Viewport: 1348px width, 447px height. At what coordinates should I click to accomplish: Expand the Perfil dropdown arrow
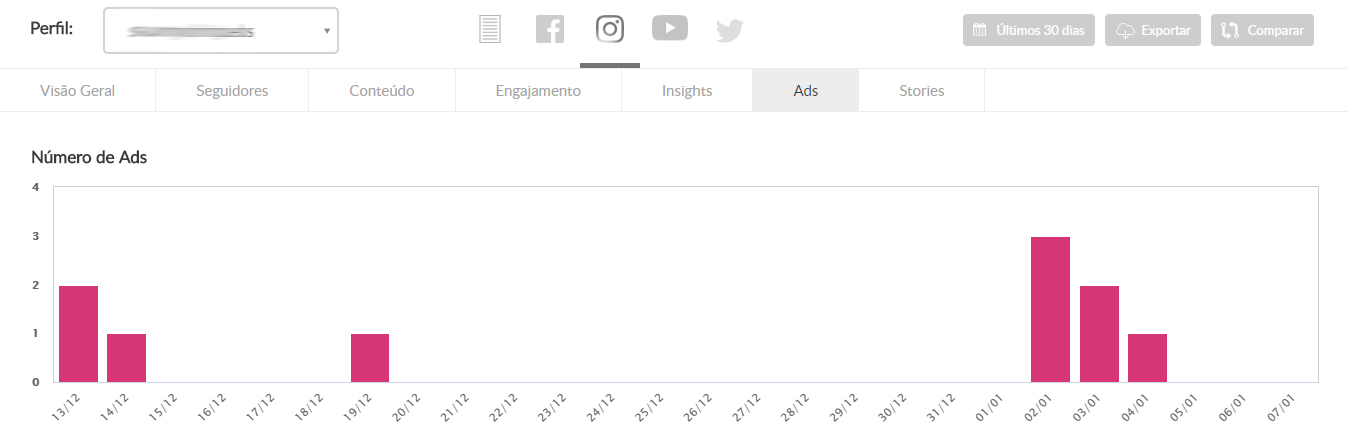pyautogui.click(x=326, y=31)
